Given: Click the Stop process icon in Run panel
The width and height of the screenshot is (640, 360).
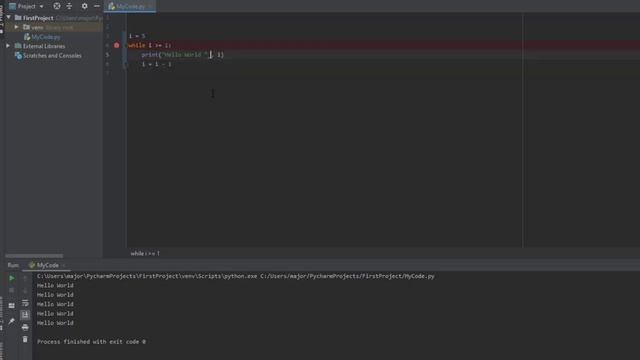Looking at the screenshot, I should 11,290.
